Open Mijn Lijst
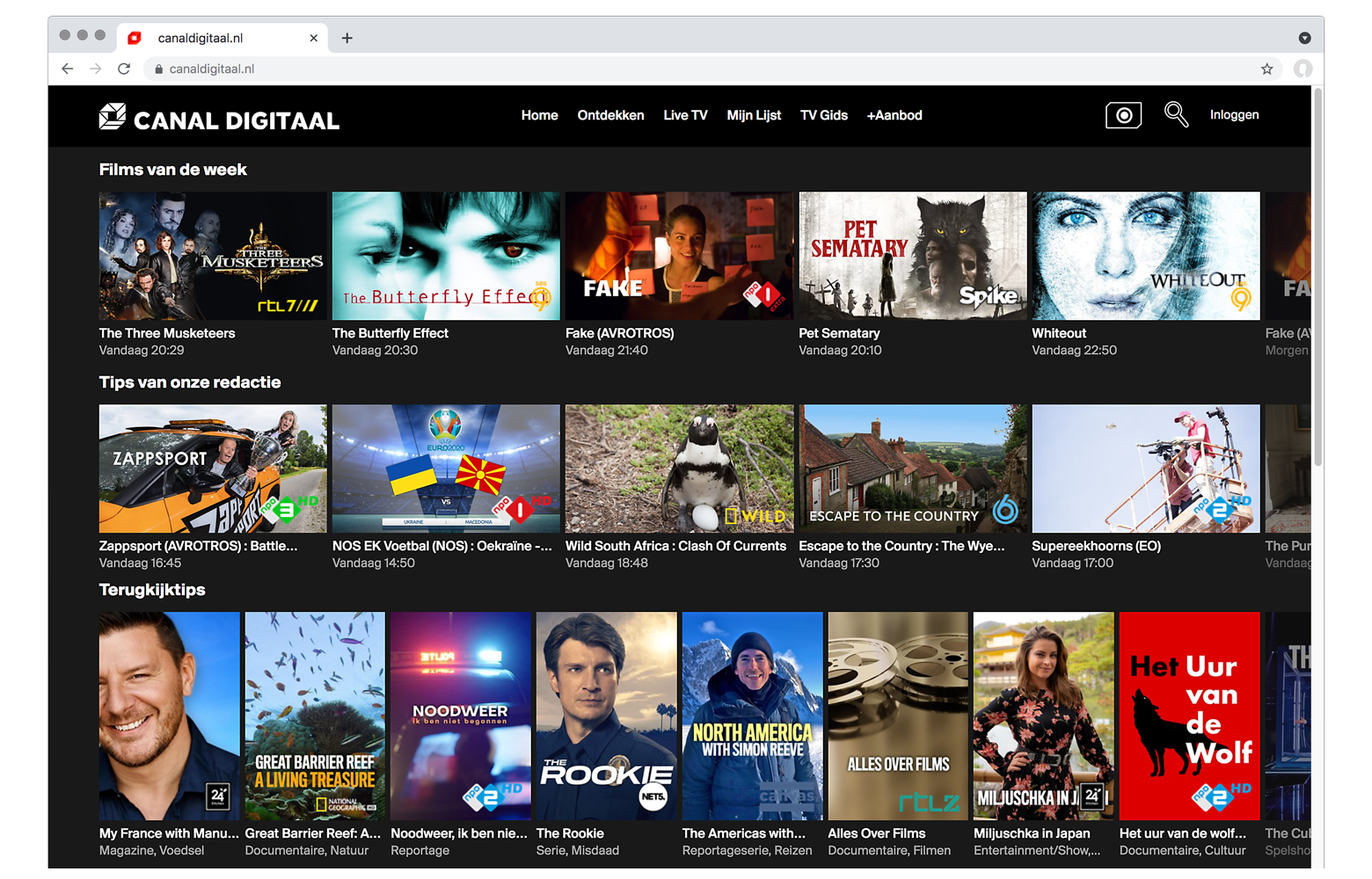Image resolution: width=1372 pixels, height=879 pixels. (x=754, y=115)
